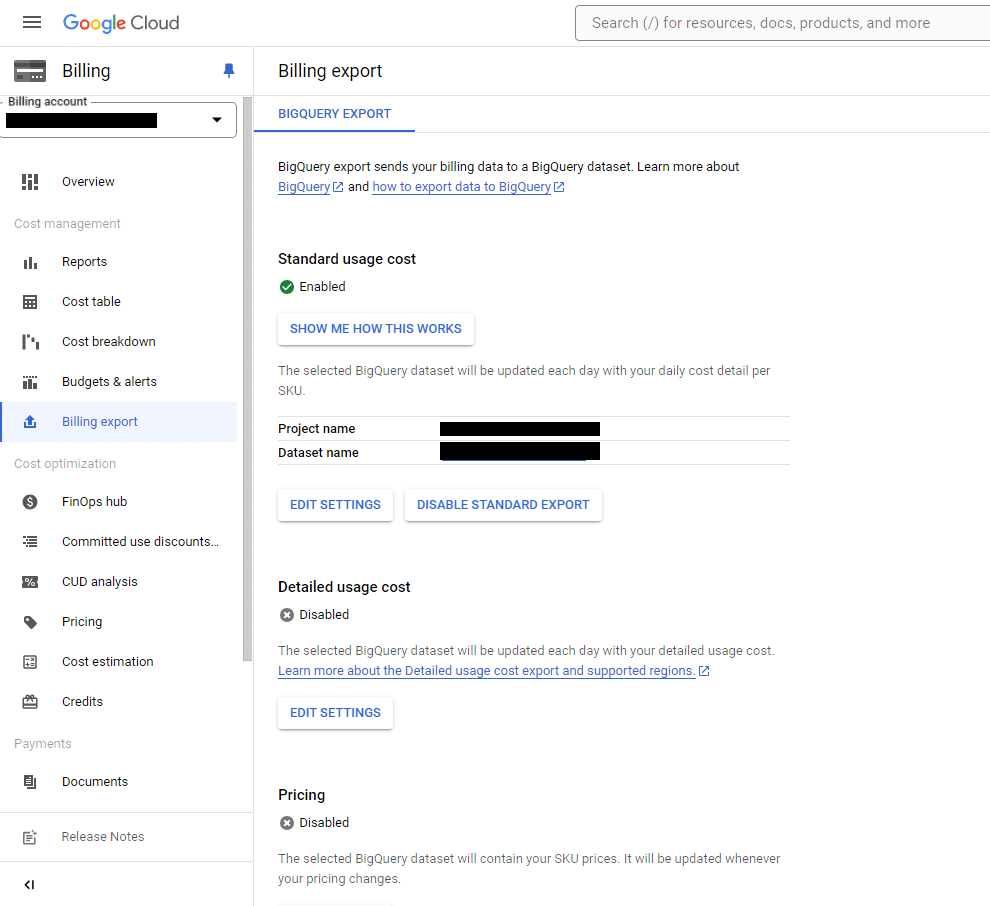The width and height of the screenshot is (990, 906).
Task: Click the Cost estimation icon
Action: click(x=30, y=661)
